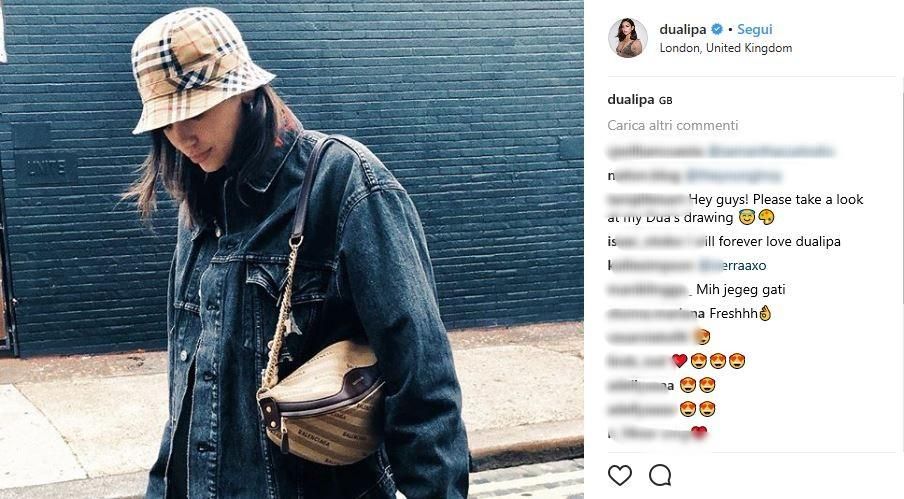This screenshot has height=499, width=904.
Task: Open the blurred blue mention in first comment
Action: coord(770,151)
